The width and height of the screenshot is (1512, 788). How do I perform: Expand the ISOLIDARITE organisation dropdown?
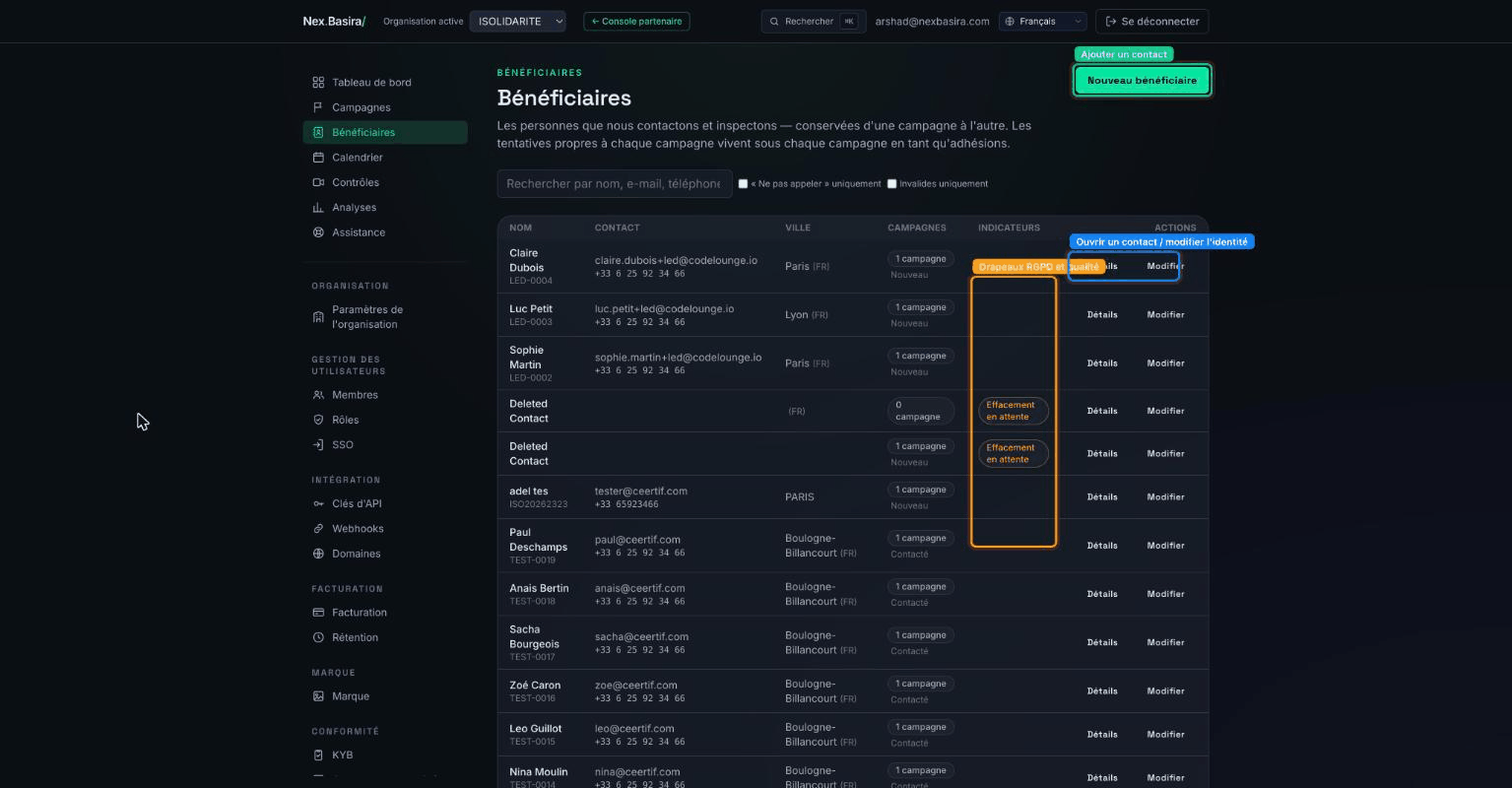[517, 21]
